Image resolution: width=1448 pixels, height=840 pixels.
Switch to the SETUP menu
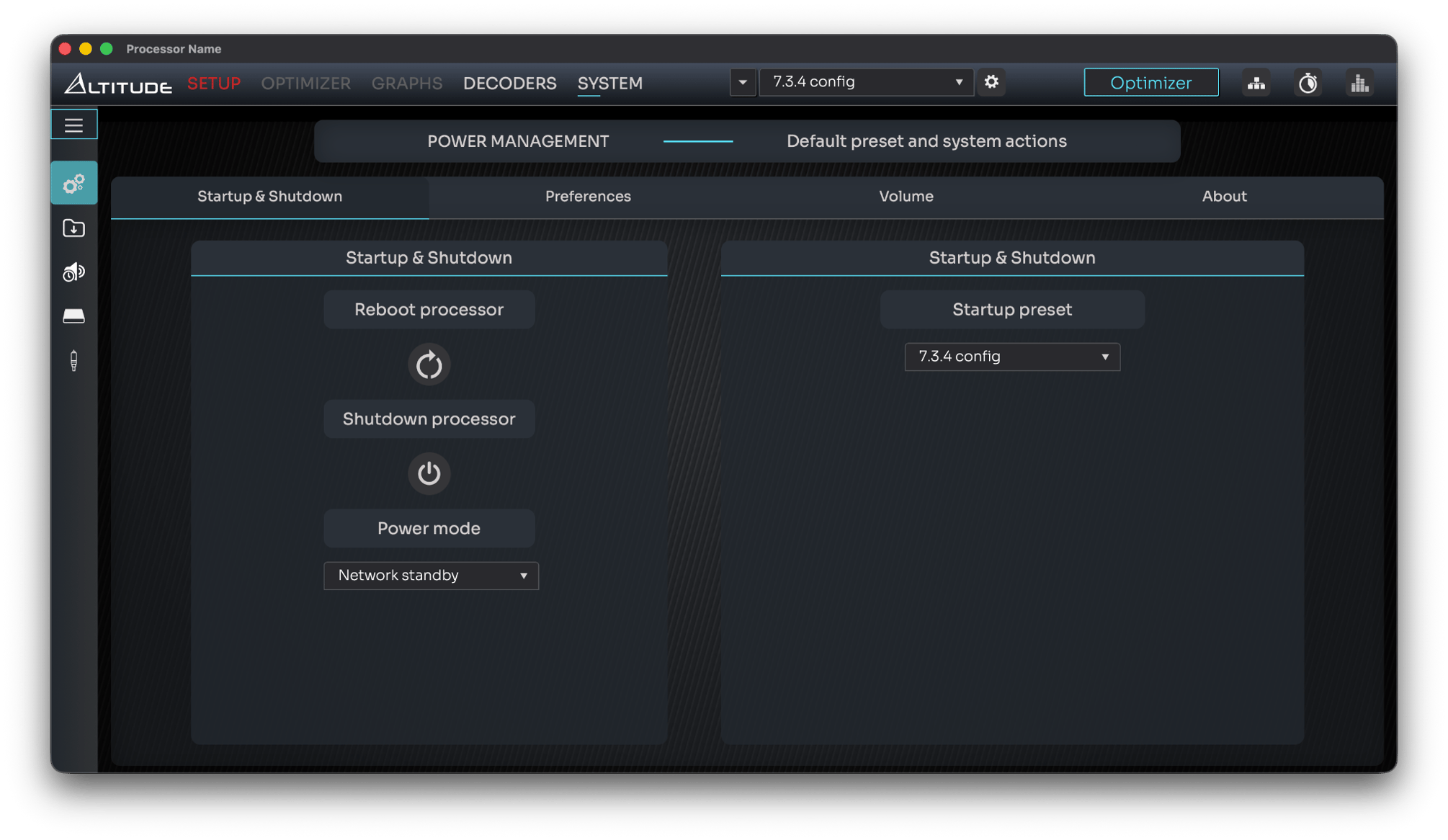pyautogui.click(x=214, y=84)
